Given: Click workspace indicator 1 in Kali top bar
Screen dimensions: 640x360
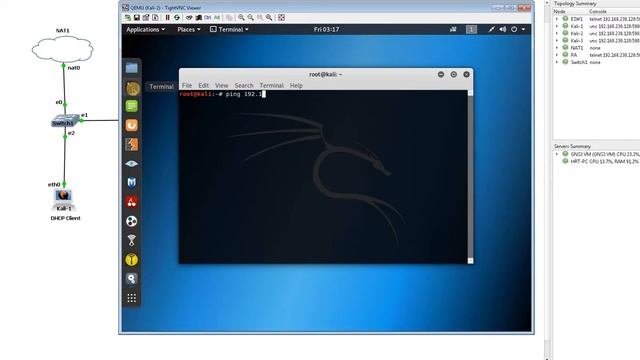Looking at the screenshot, I should pos(471,29).
